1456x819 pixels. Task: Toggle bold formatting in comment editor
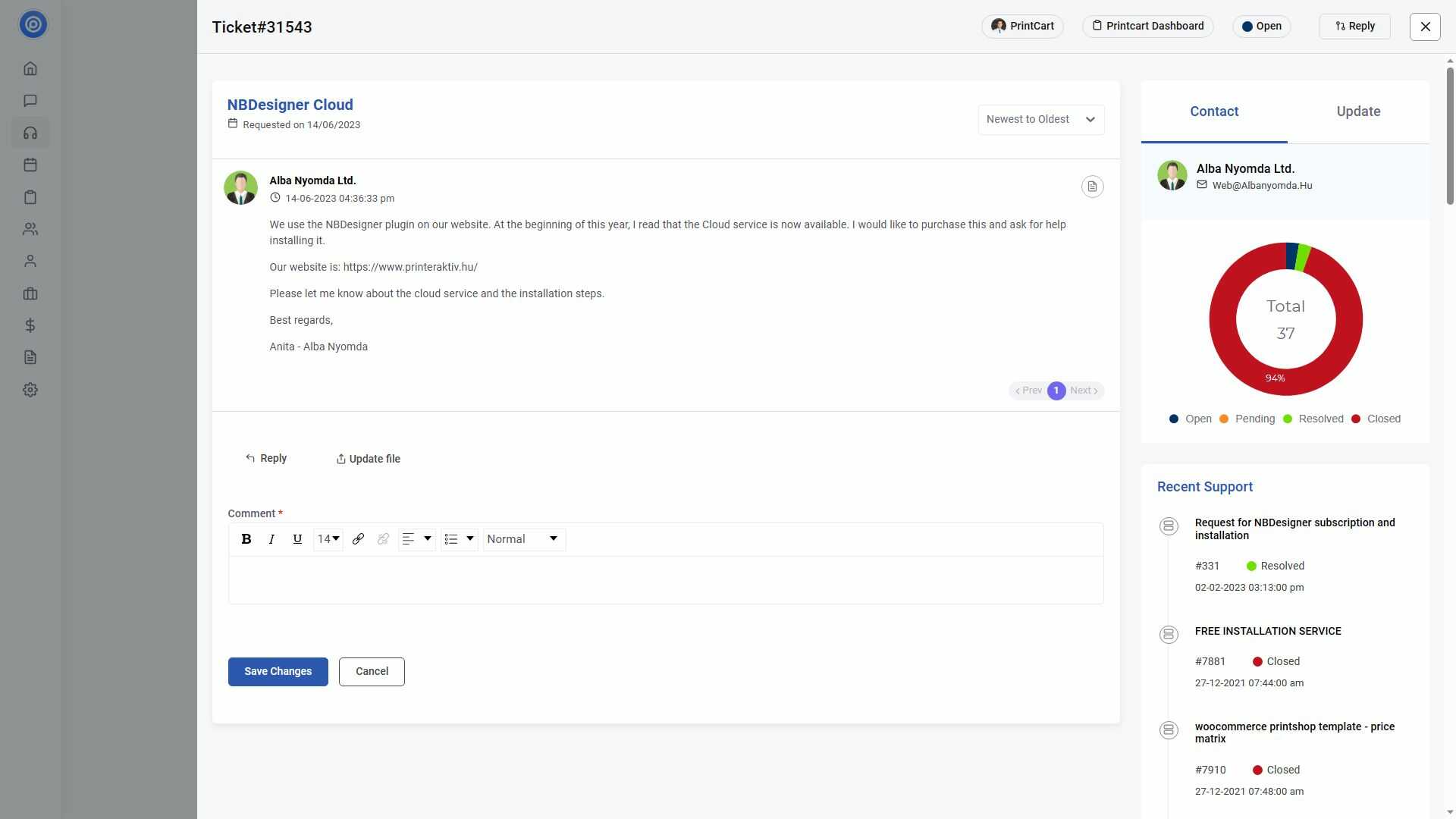pyautogui.click(x=246, y=539)
